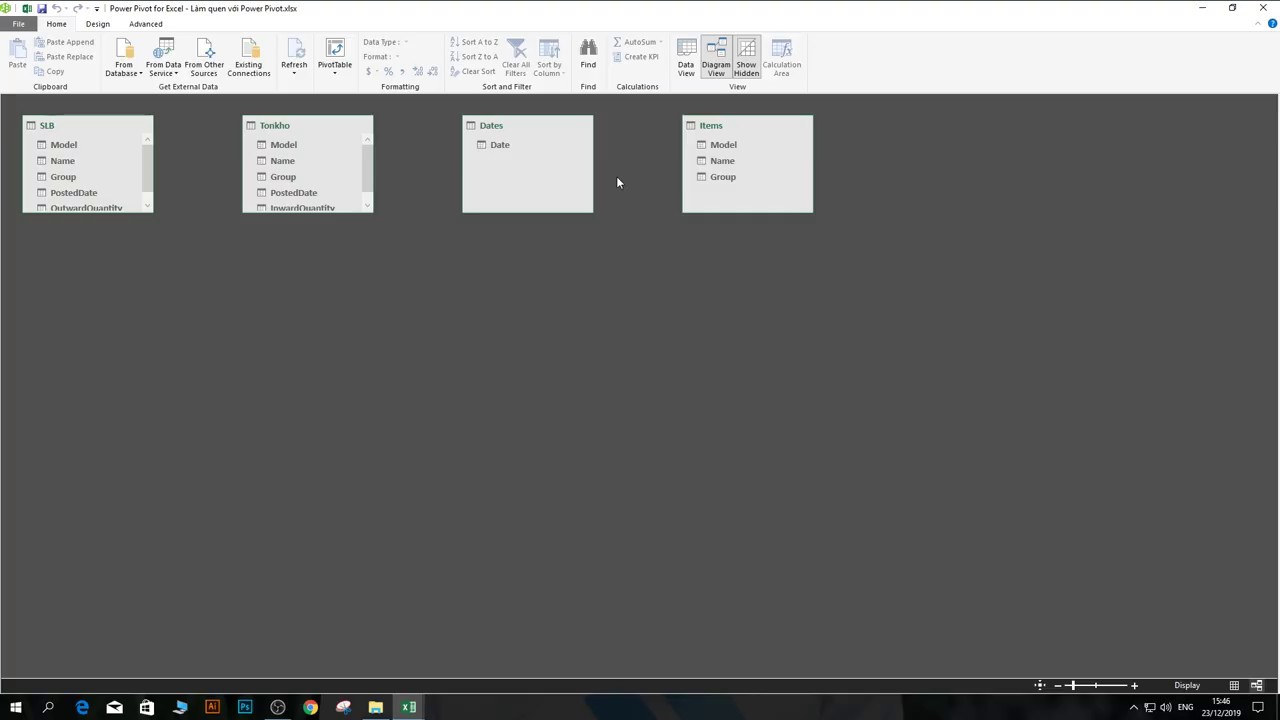The width and height of the screenshot is (1280, 720).
Task: Click the thousands separator comma icon
Action: pyautogui.click(x=402, y=72)
